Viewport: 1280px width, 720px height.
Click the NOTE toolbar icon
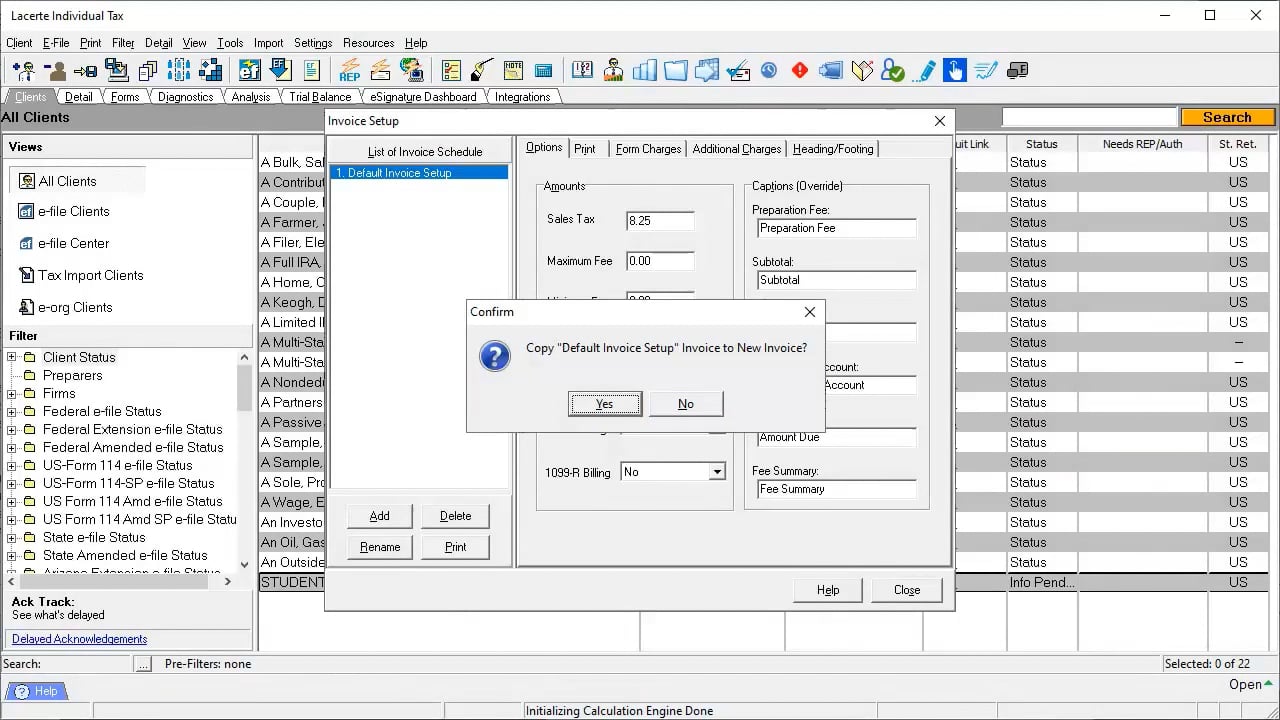tap(513, 70)
